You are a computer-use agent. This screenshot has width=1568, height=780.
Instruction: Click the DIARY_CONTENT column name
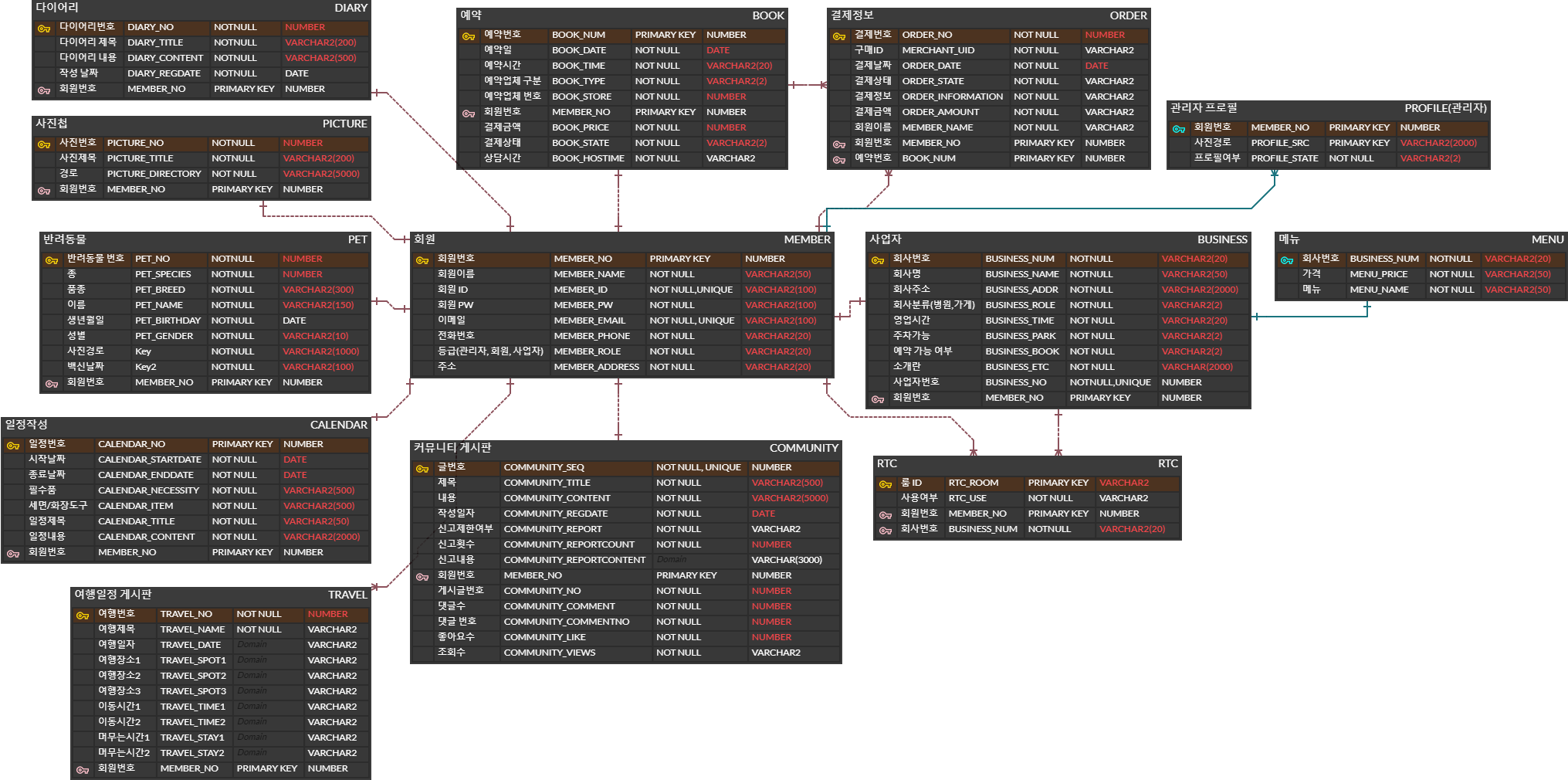(x=165, y=58)
